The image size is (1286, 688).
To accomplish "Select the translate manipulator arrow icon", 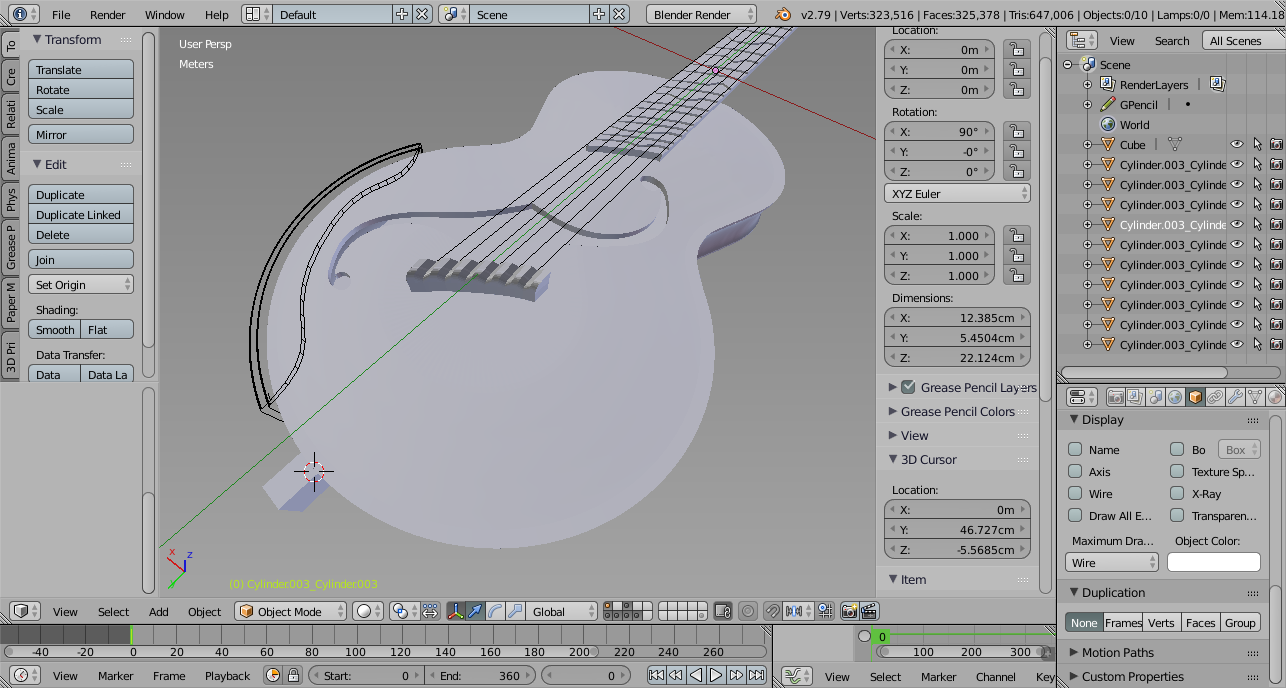I will [x=476, y=611].
